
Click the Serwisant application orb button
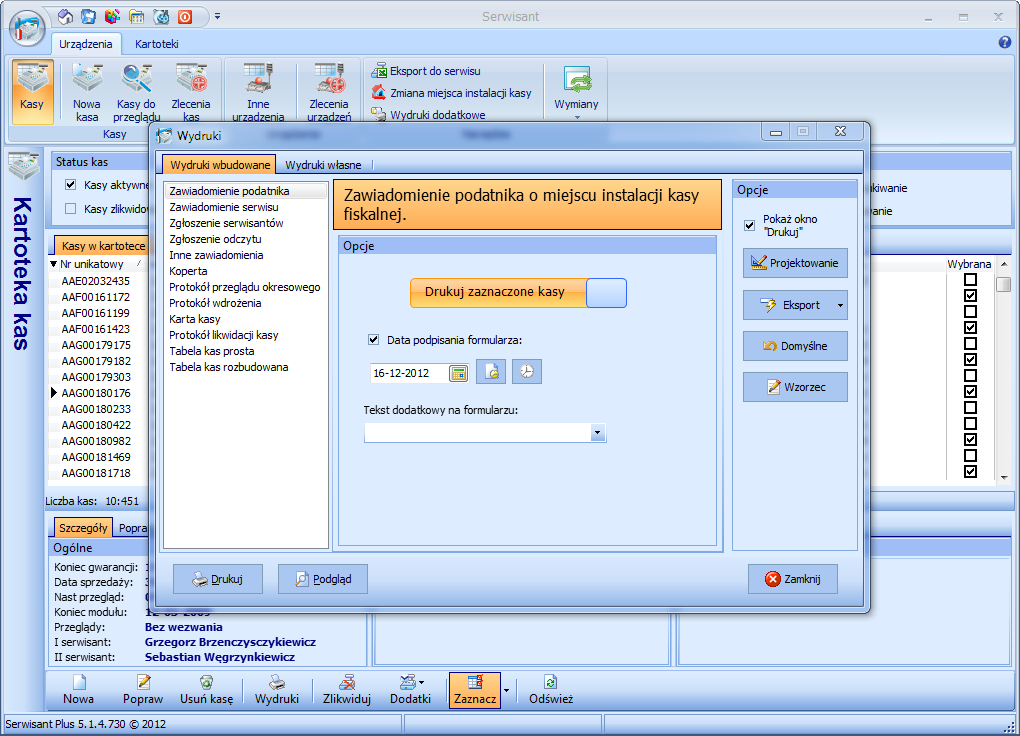pyautogui.click(x=27, y=28)
